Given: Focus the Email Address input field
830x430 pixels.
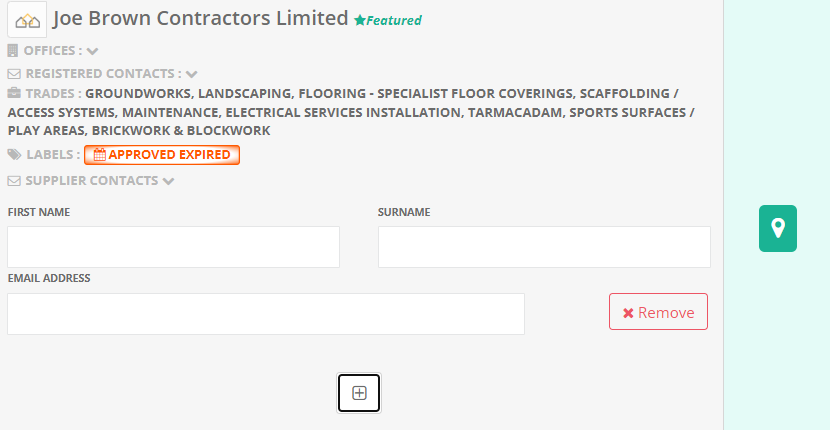Looking at the screenshot, I should click(265, 314).
